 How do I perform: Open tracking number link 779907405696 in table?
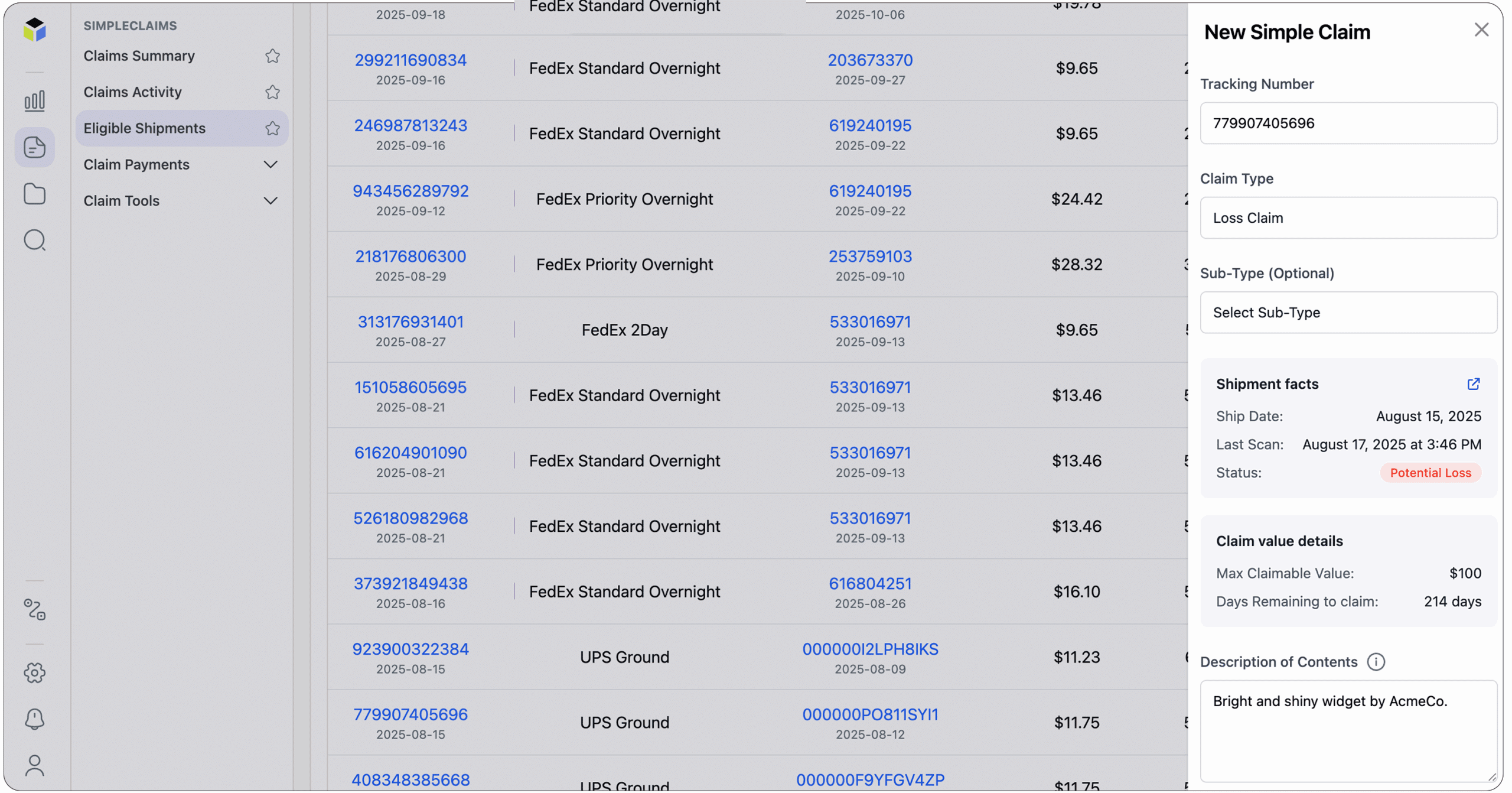[x=411, y=714]
